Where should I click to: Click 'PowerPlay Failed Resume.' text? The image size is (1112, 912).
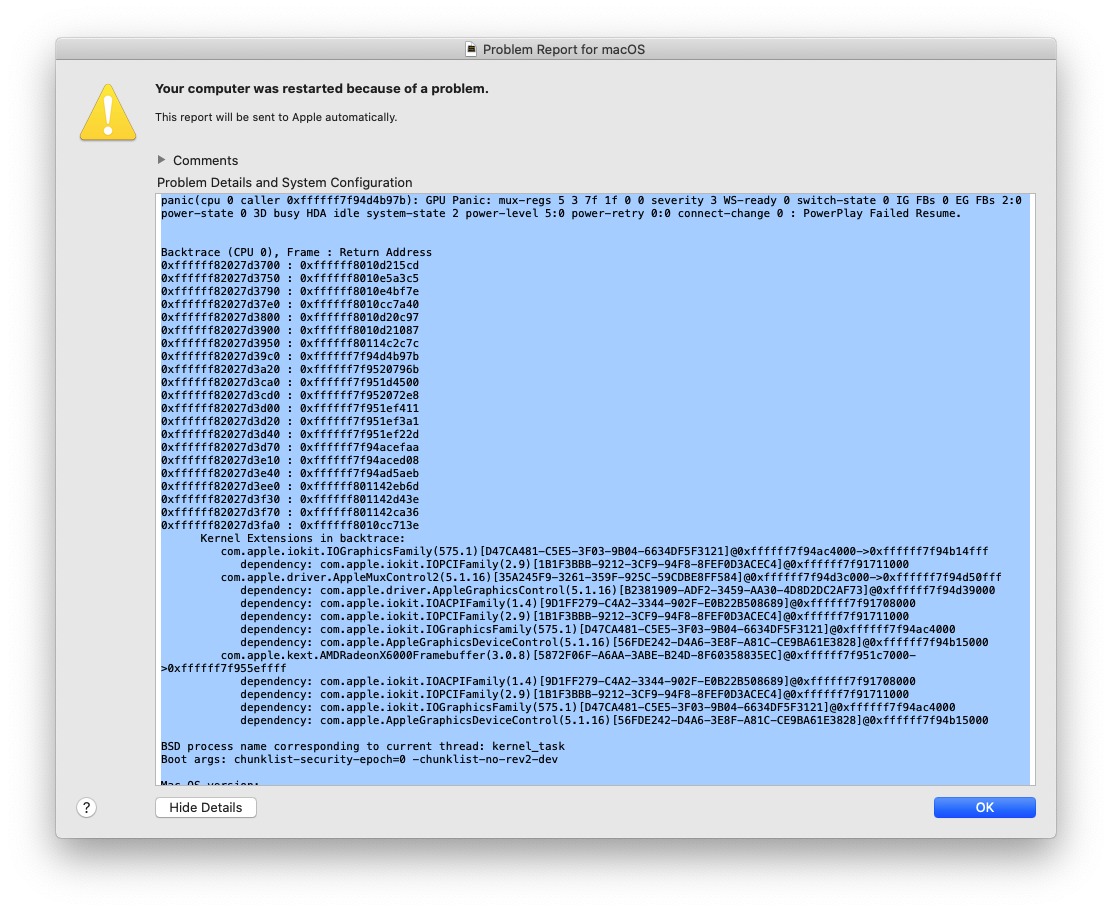tap(882, 213)
